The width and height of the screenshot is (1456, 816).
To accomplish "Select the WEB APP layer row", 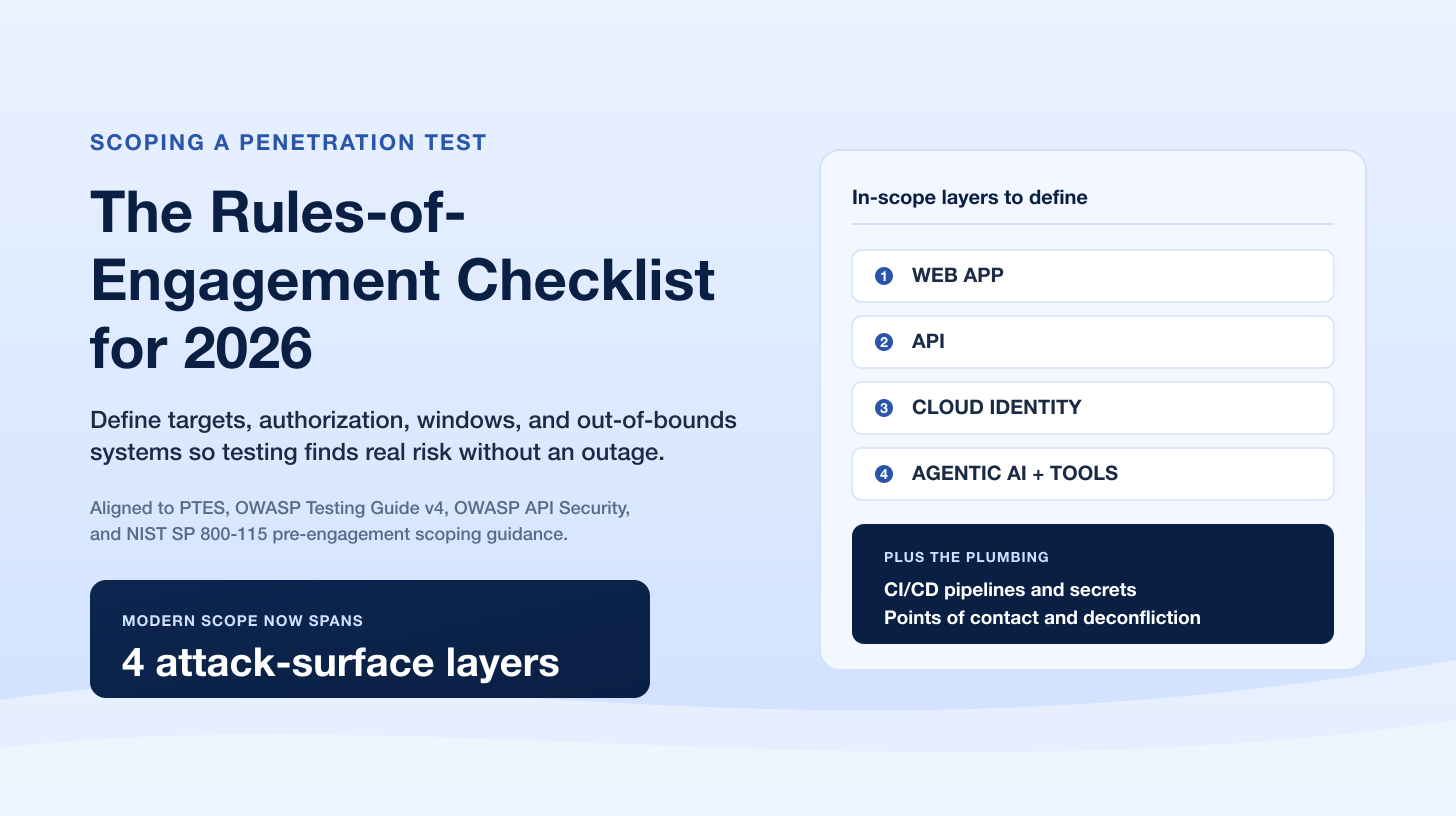I will coord(1093,276).
